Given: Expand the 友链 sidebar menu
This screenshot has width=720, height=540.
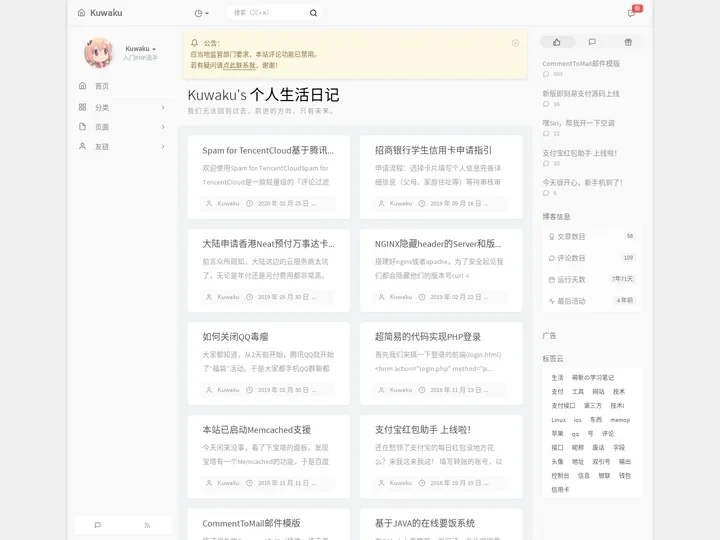Looking at the screenshot, I should (122, 146).
